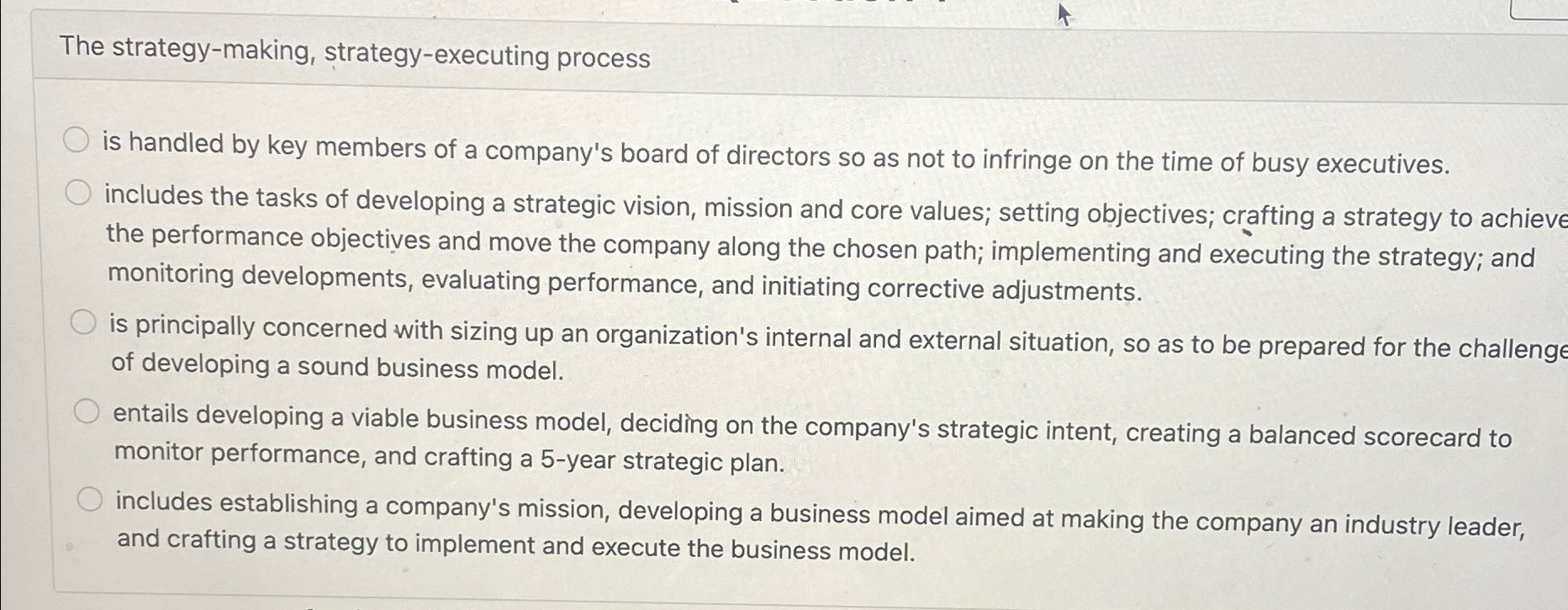Pick the answer about sizing up internal and external situation
The height and width of the screenshot is (610, 1568).
coord(84,321)
